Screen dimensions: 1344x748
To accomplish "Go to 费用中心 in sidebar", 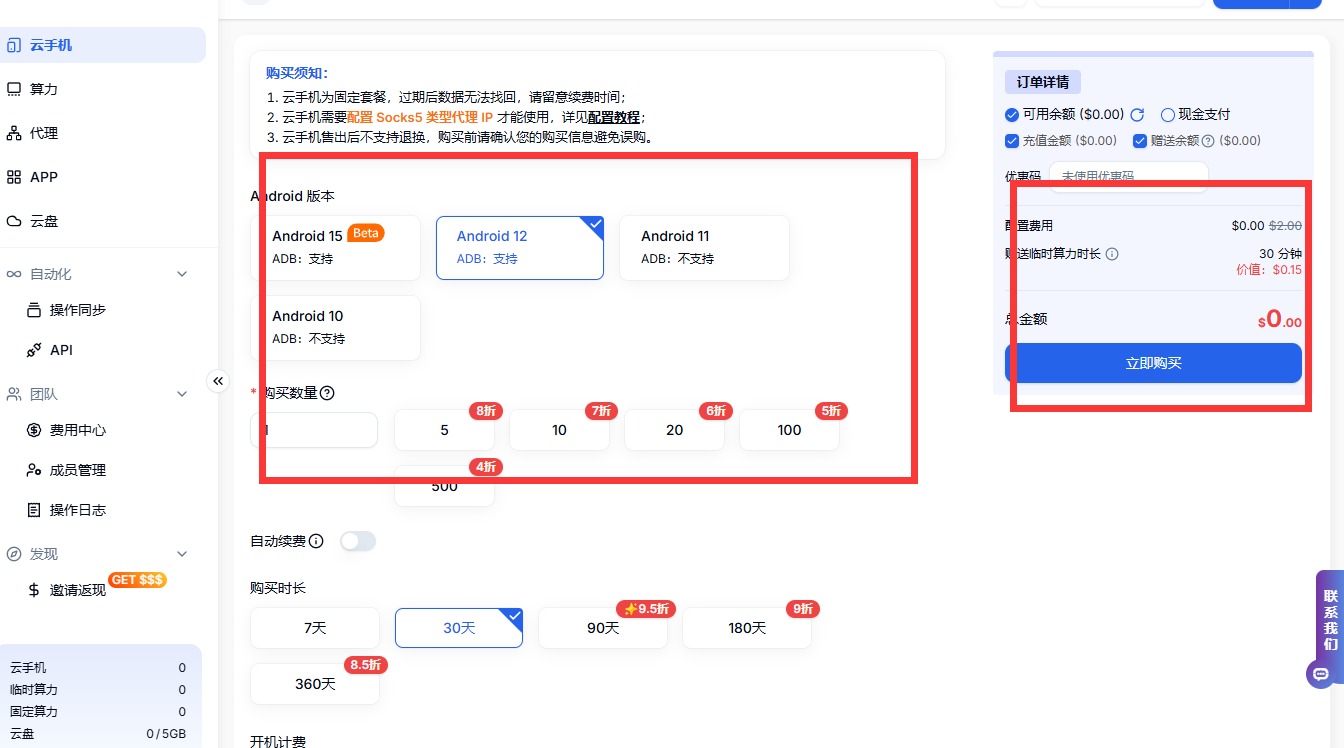I will (x=77, y=430).
